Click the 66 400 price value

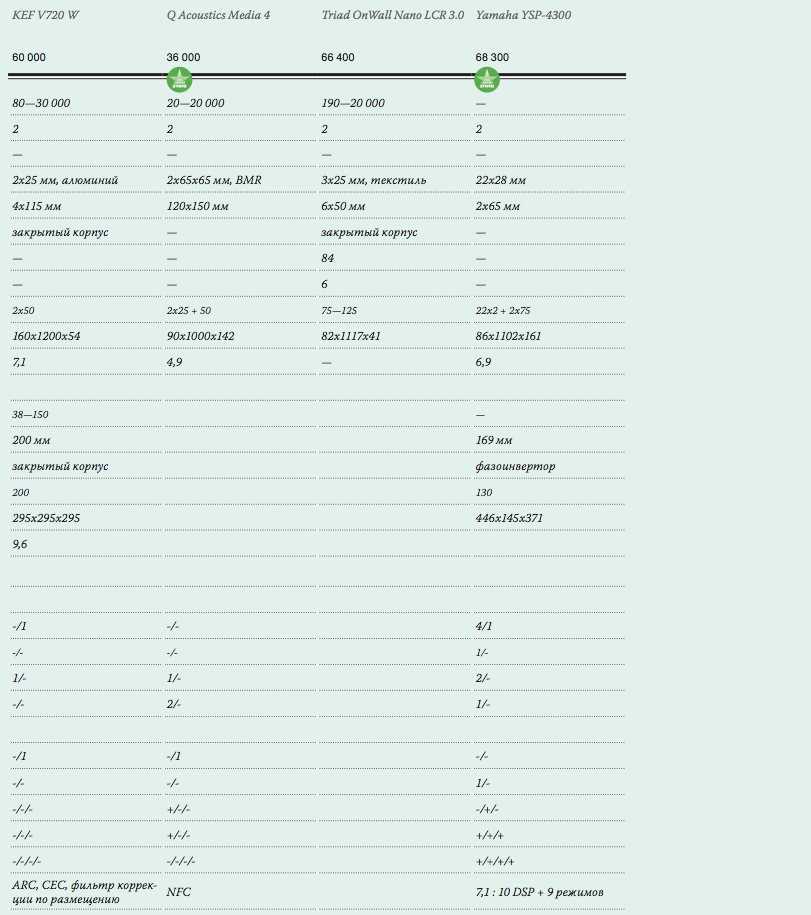point(338,58)
